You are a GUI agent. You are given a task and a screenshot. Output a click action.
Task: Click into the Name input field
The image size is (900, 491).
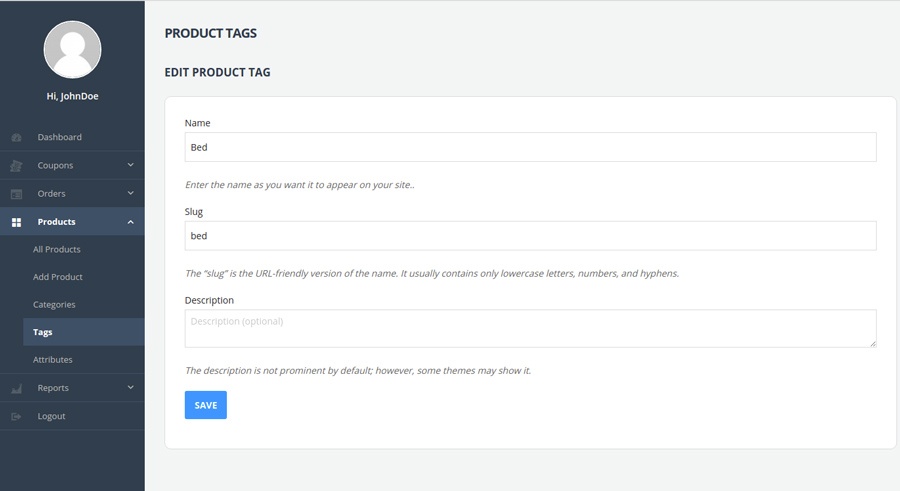coord(530,147)
